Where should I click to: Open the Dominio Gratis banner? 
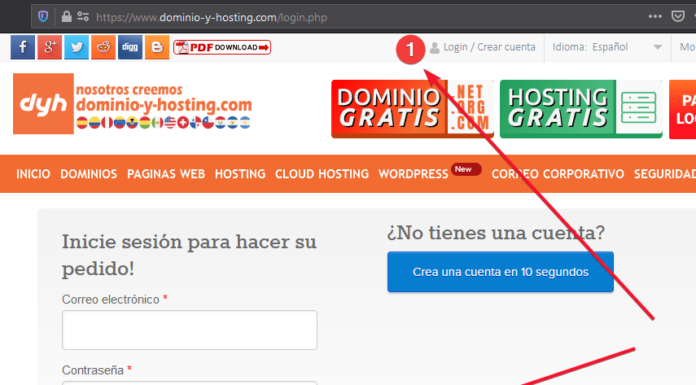[x=412, y=109]
